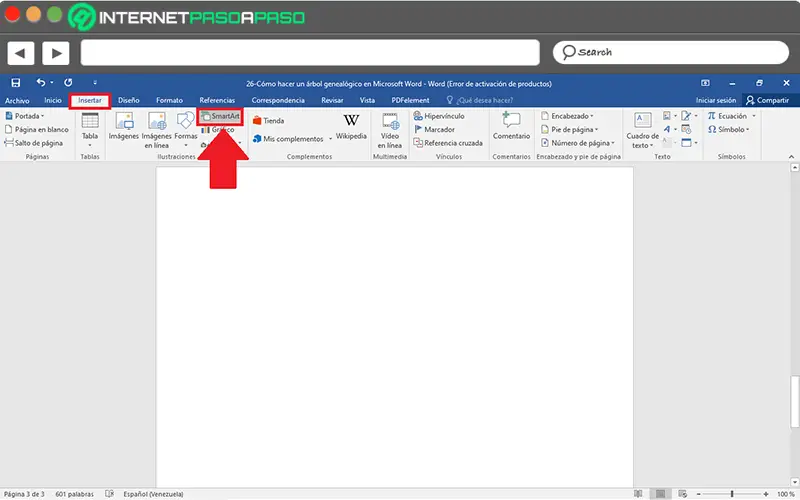This screenshot has width=800, height=500.
Task: Open the Encabezado dropdown
Action: click(567, 116)
